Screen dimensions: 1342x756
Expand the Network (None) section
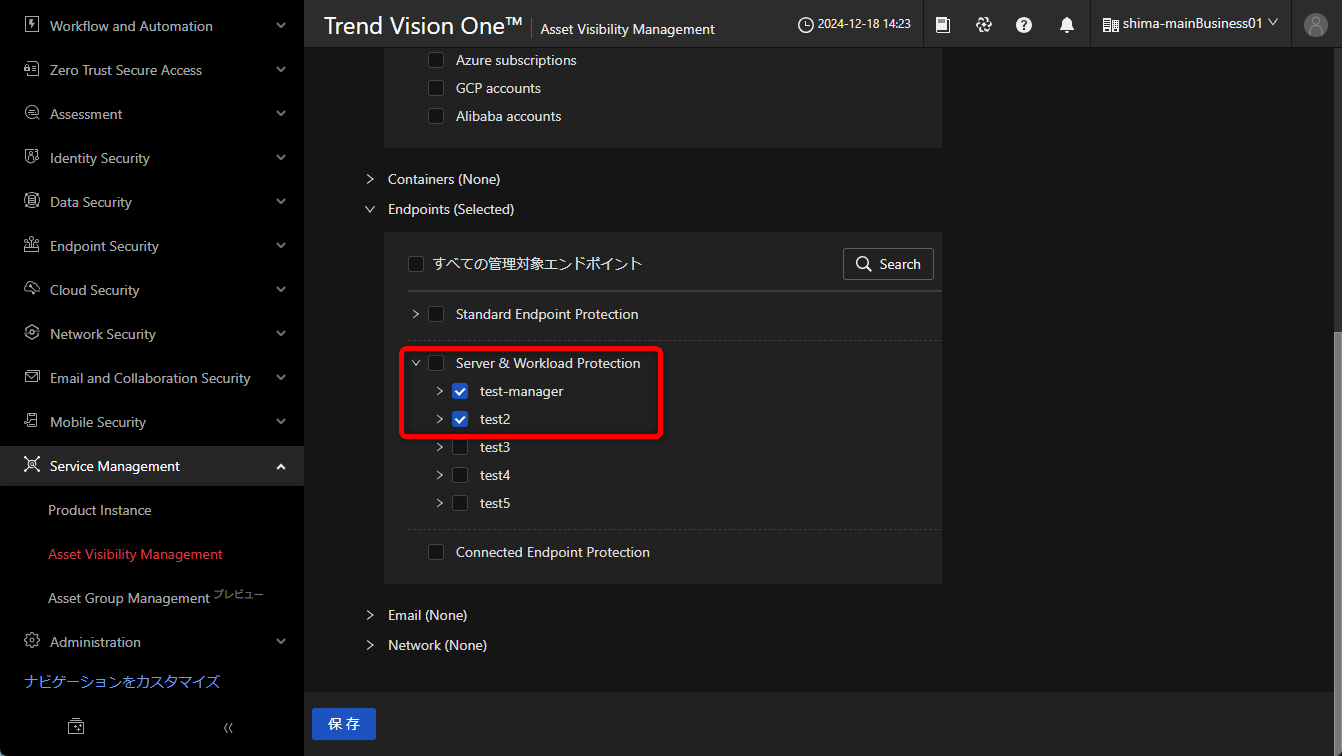coord(370,645)
